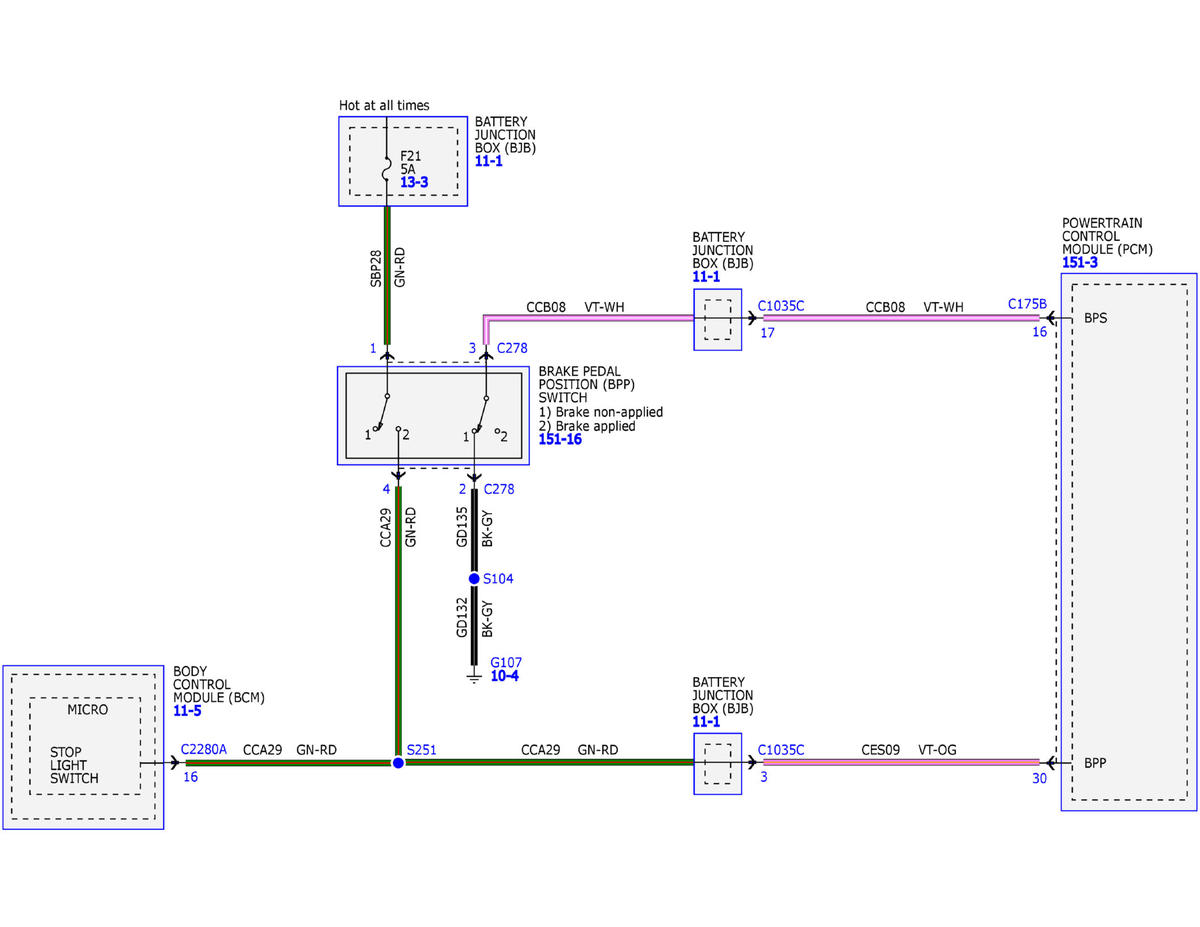Open 11-1 link of BJB on CCB08 circuit
Image resolution: width=1200 pixels, height=927 pixels.
click(x=706, y=277)
